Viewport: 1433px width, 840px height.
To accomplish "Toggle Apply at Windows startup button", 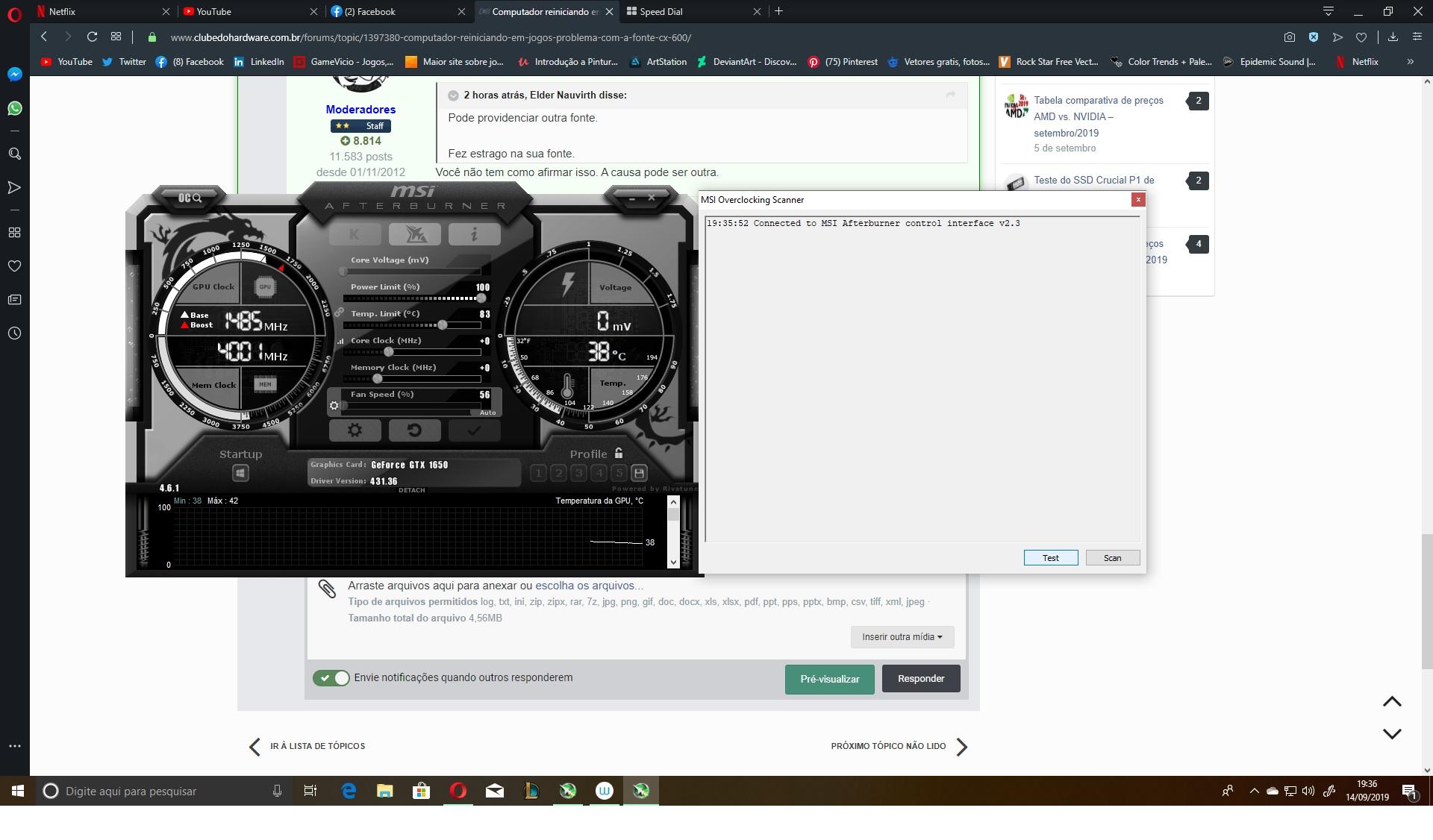I will click(x=240, y=473).
